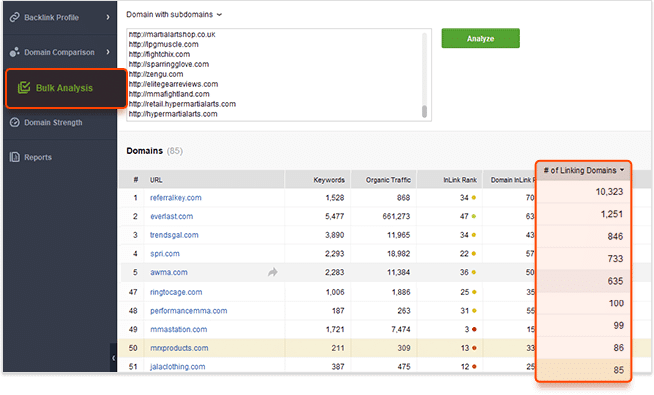Expand the Domain Comparison submenu arrow

click(108, 52)
